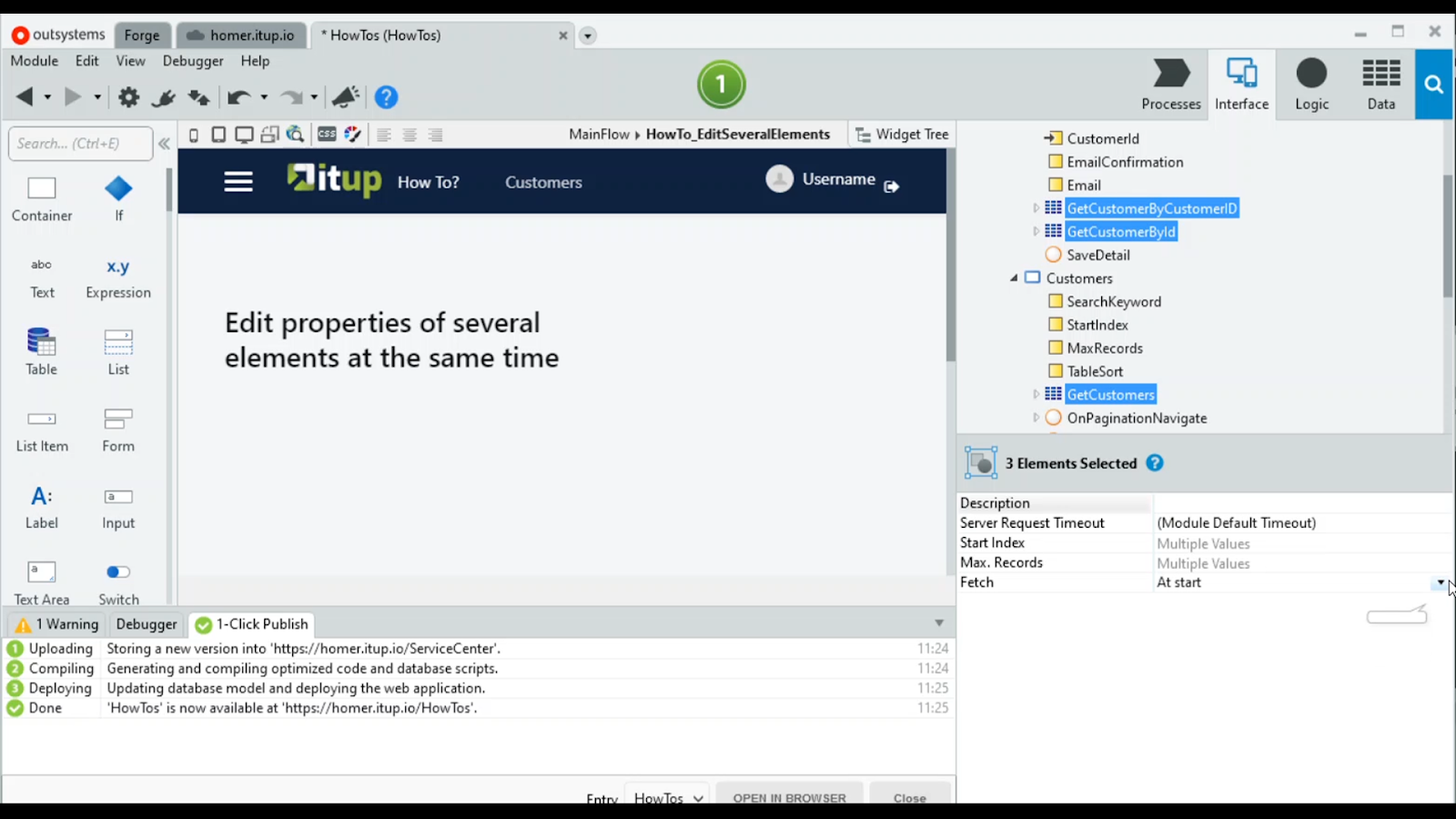Open the tabs list dropdown arrow
The height and width of the screenshot is (819, 1456).
588,36
